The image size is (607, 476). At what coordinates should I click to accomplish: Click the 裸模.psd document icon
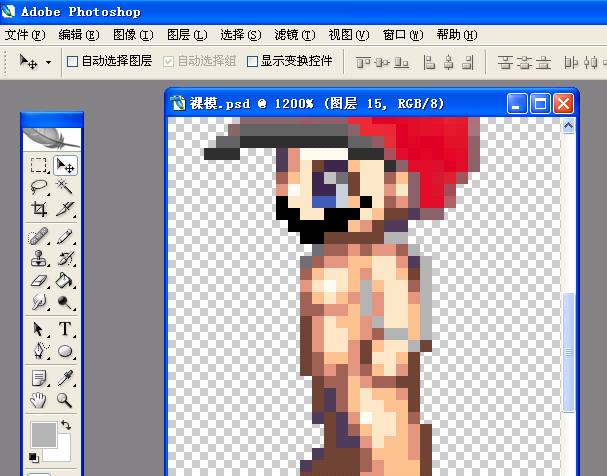(x=178, y=103)
